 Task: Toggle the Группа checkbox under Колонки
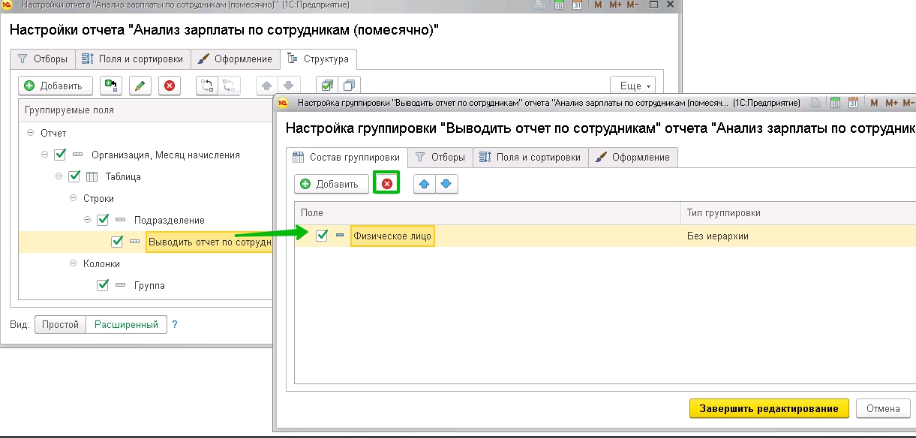(103, 285)
